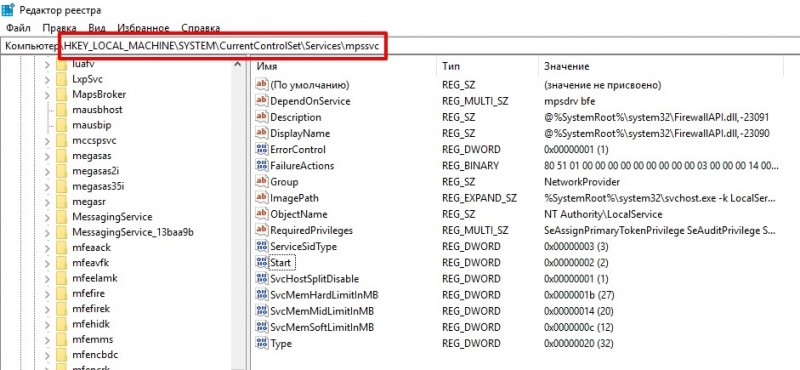Select the mfefirek tree item
The image size is (800, 370).
pyautogui.click(x=91, y=309)
